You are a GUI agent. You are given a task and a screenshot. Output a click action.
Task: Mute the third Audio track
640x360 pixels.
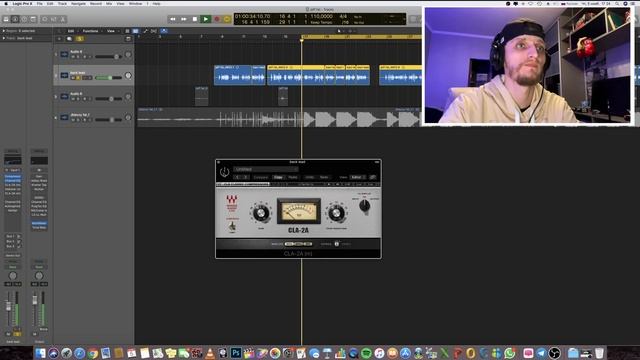coord(73,99)
